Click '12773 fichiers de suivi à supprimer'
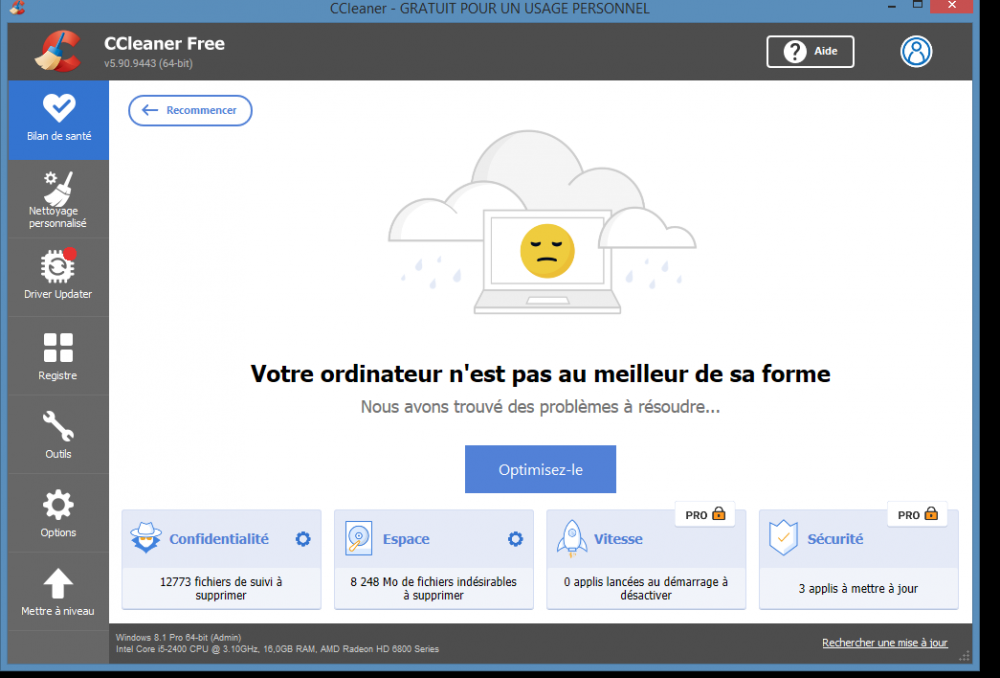 pos(221,588)
